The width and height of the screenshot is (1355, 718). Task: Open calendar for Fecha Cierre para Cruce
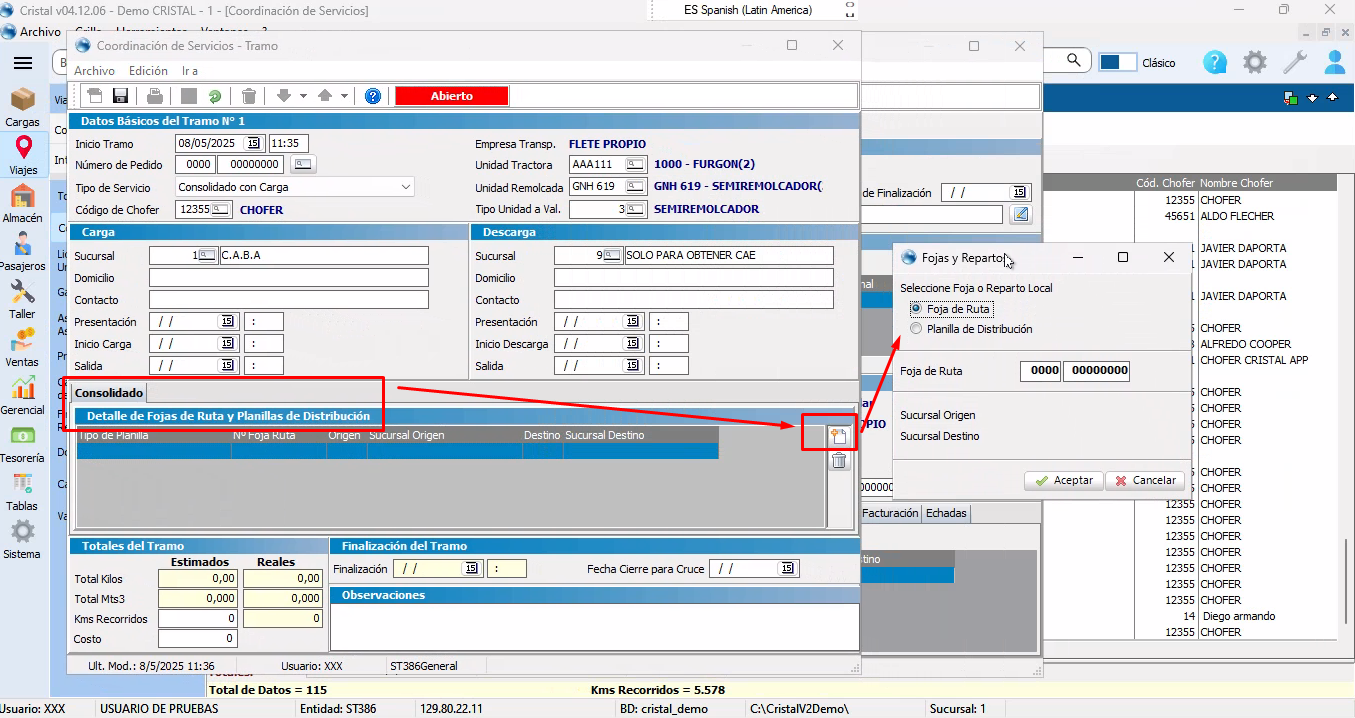[x=788, y=568]
